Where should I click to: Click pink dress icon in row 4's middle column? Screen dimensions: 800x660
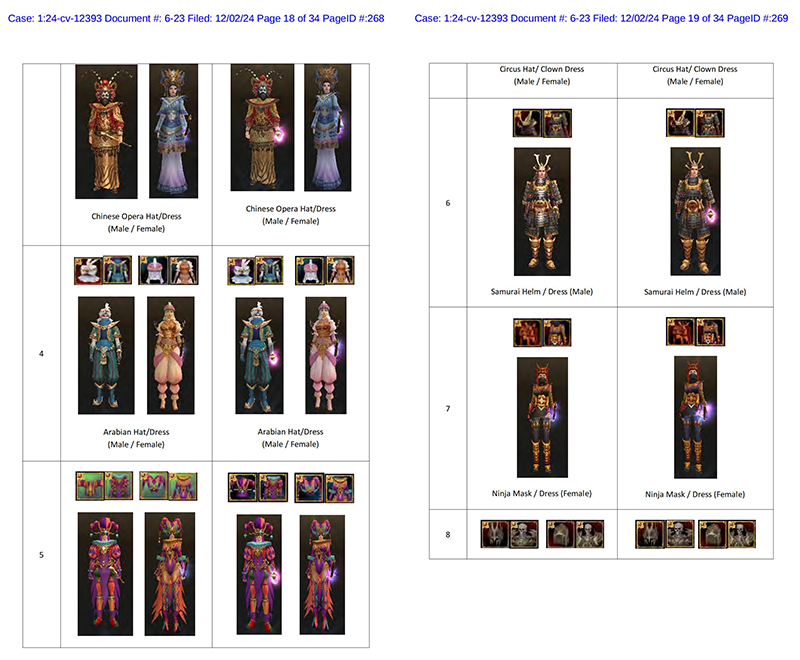tap(184, 270)
